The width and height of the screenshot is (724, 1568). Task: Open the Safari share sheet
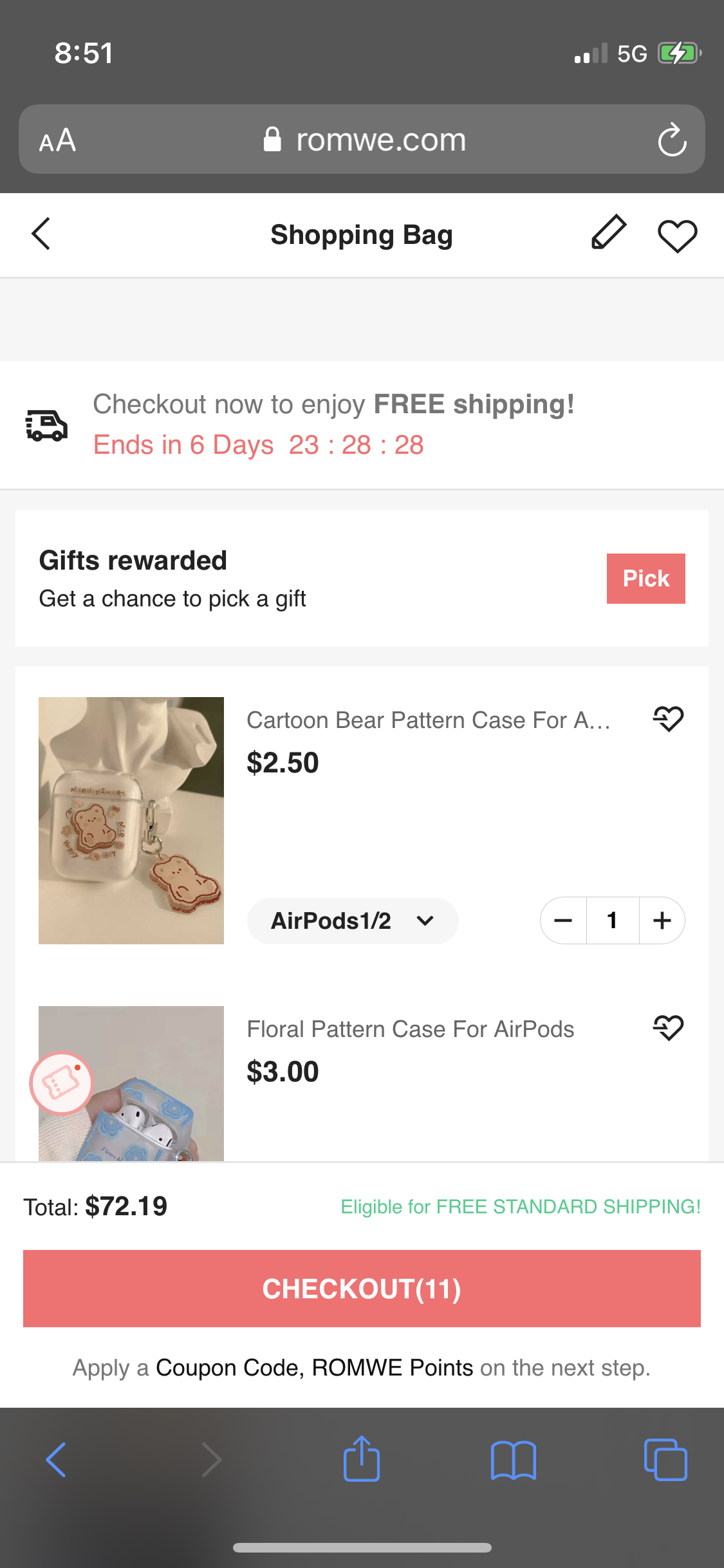coord(362,1459)
